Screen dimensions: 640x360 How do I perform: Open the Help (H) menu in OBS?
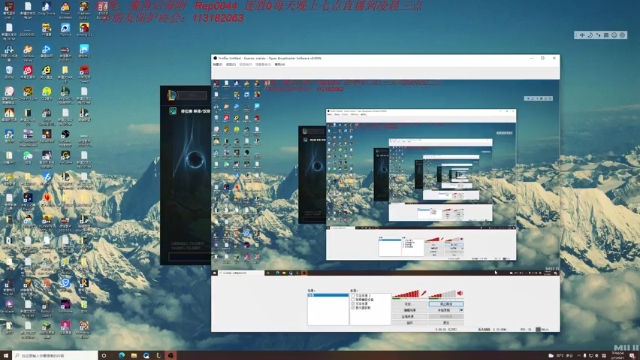280,64
